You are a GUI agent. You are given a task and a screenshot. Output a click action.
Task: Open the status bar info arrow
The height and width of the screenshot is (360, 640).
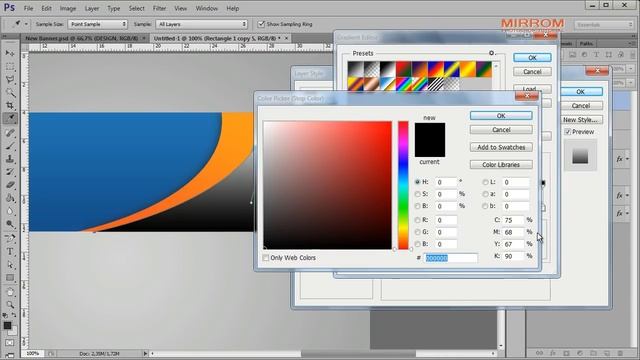[x=145, y=353]
